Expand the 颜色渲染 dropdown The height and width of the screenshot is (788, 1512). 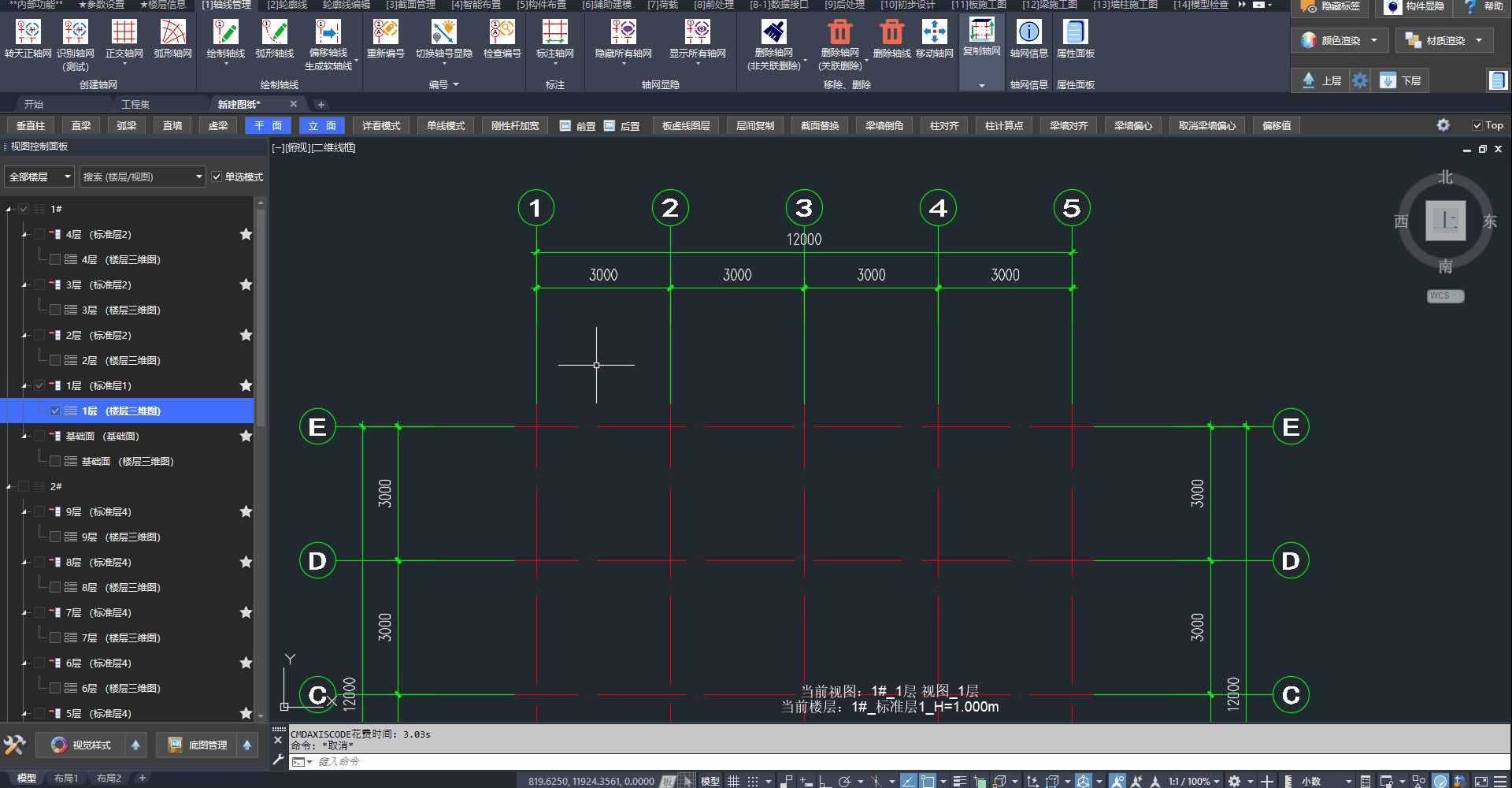pyautogui.click(x=1374, y=40)
